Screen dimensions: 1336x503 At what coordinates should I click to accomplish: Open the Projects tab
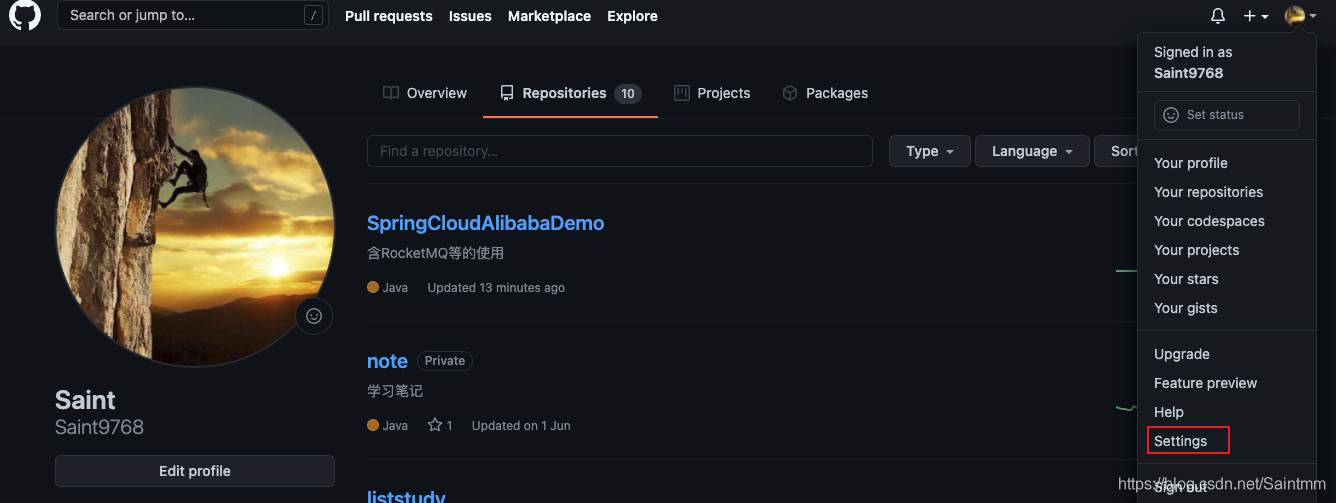[x=711, y=93]
